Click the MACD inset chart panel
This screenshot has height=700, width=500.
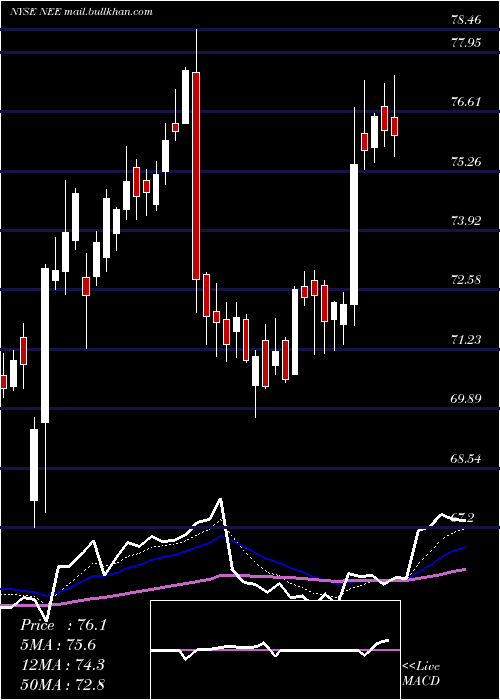coord(275,650)
